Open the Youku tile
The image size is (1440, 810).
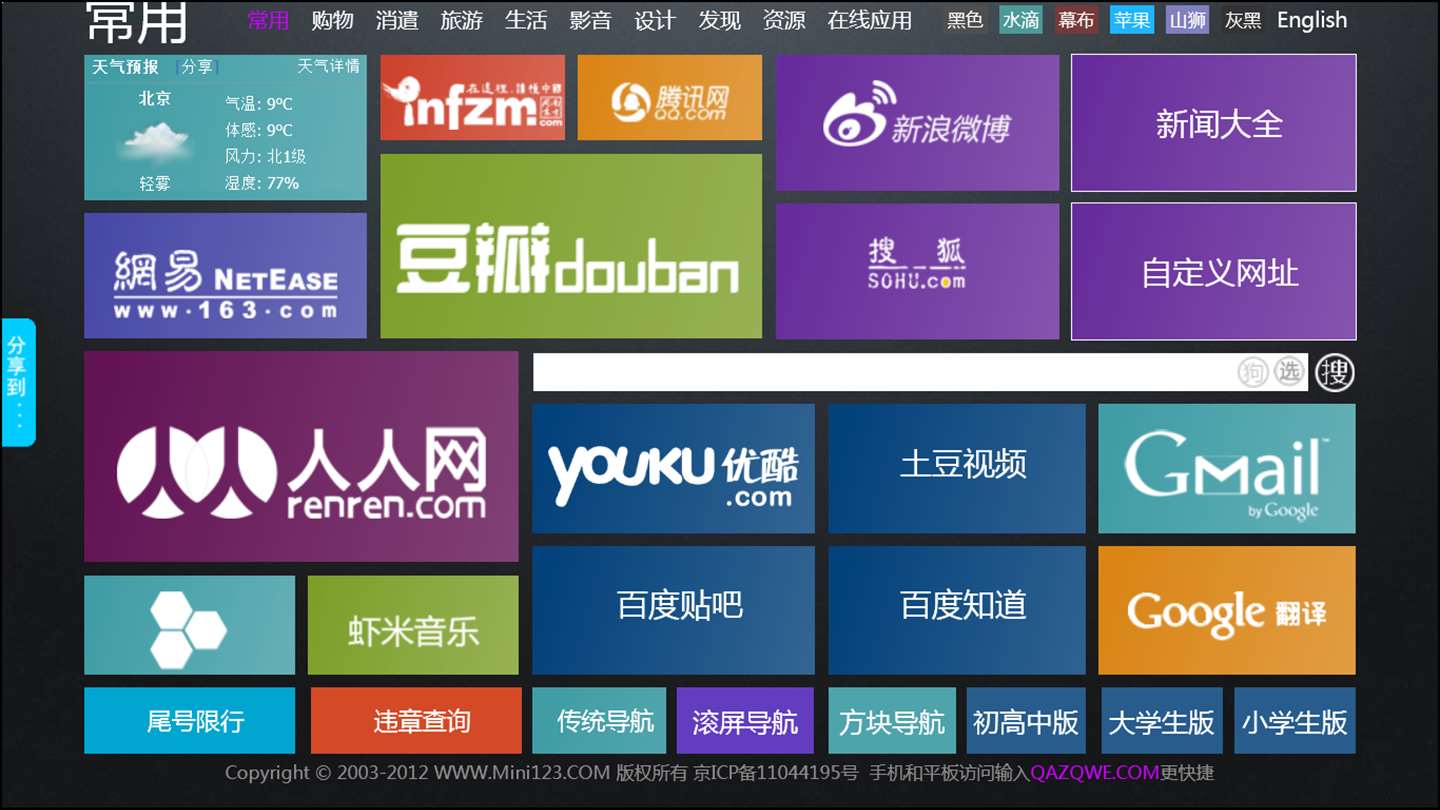(673, 468)
